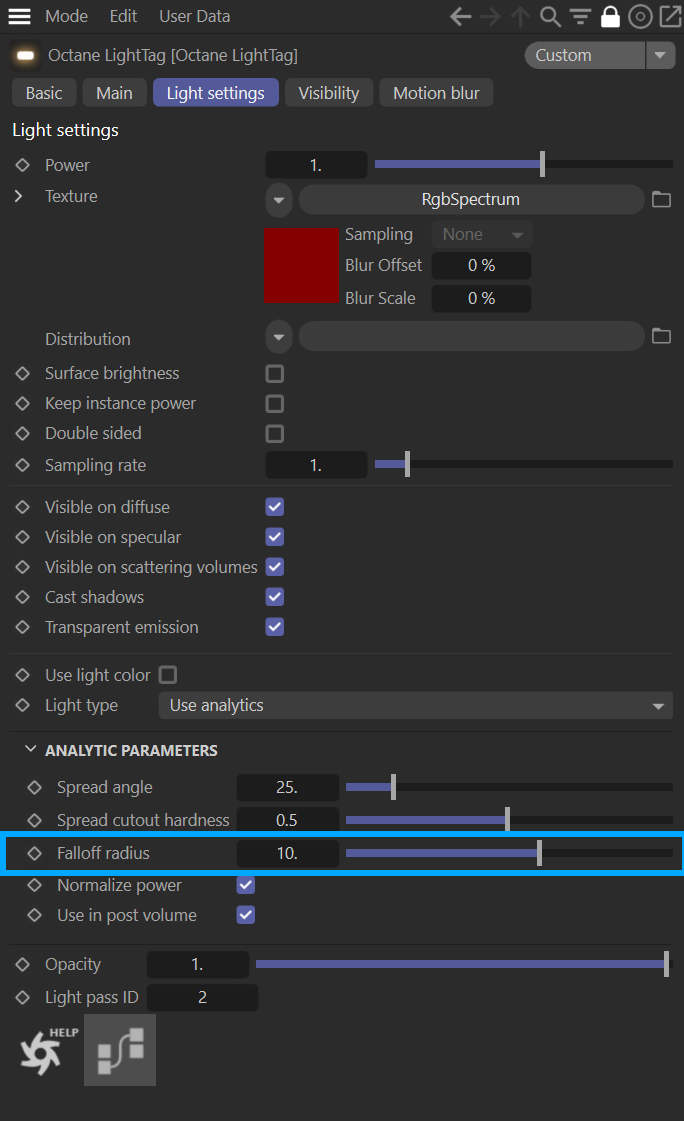Viewport: 684px width, 1121px height.
Task: Enable the Surface brightness checkbox
Action: tap(275, 374)
